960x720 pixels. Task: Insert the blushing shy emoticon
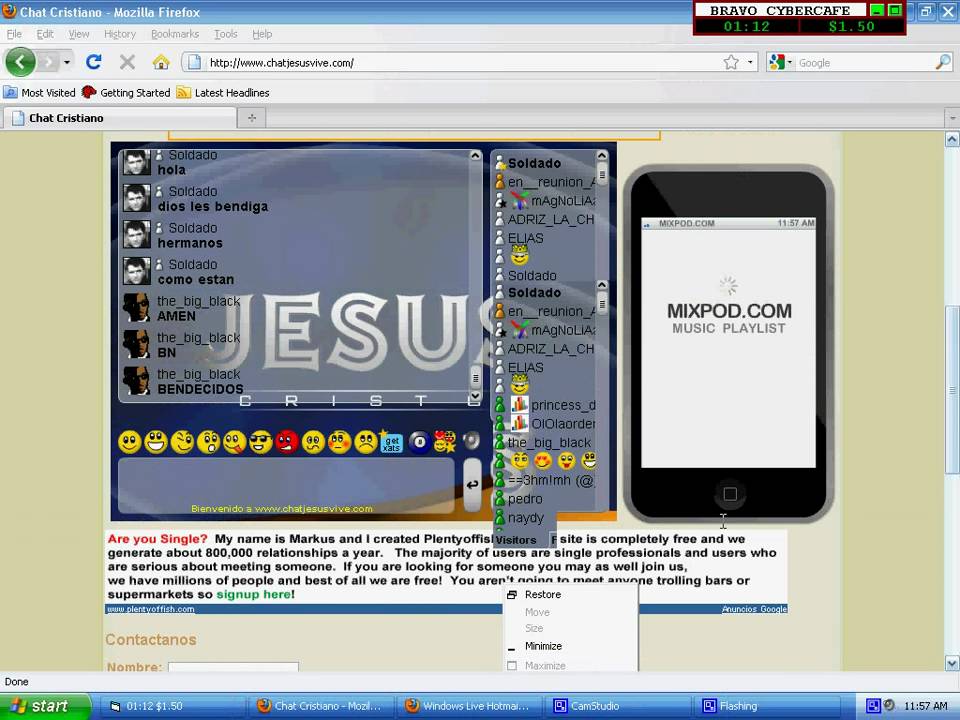pyautogui.click(x=339, y=441)
